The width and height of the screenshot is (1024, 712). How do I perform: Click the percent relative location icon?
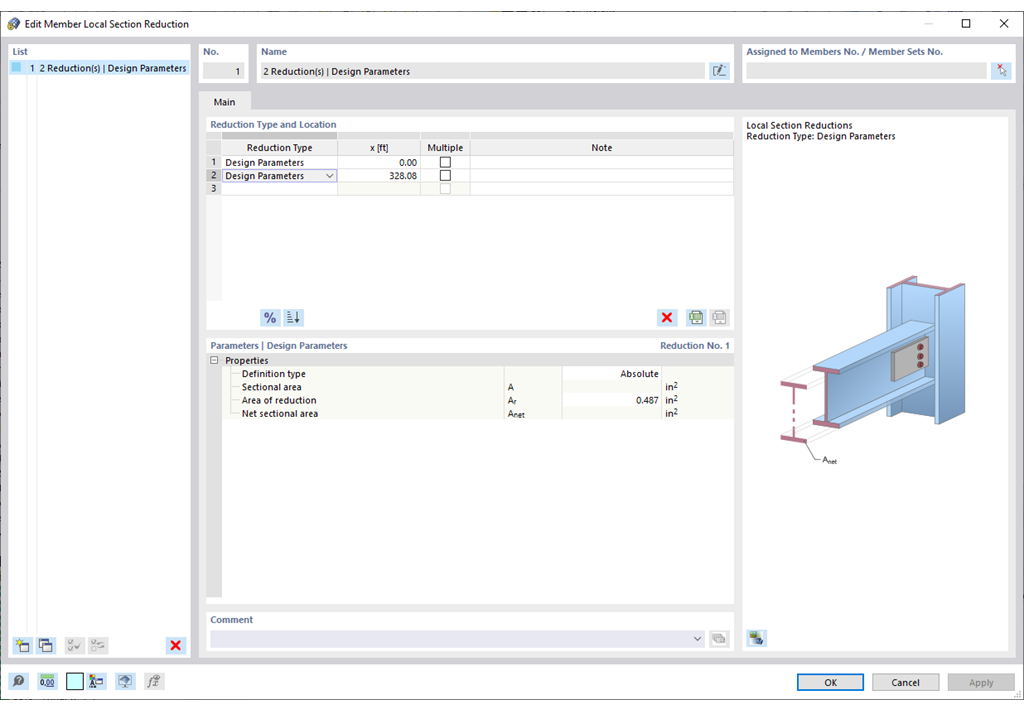[x=270, y=317]
